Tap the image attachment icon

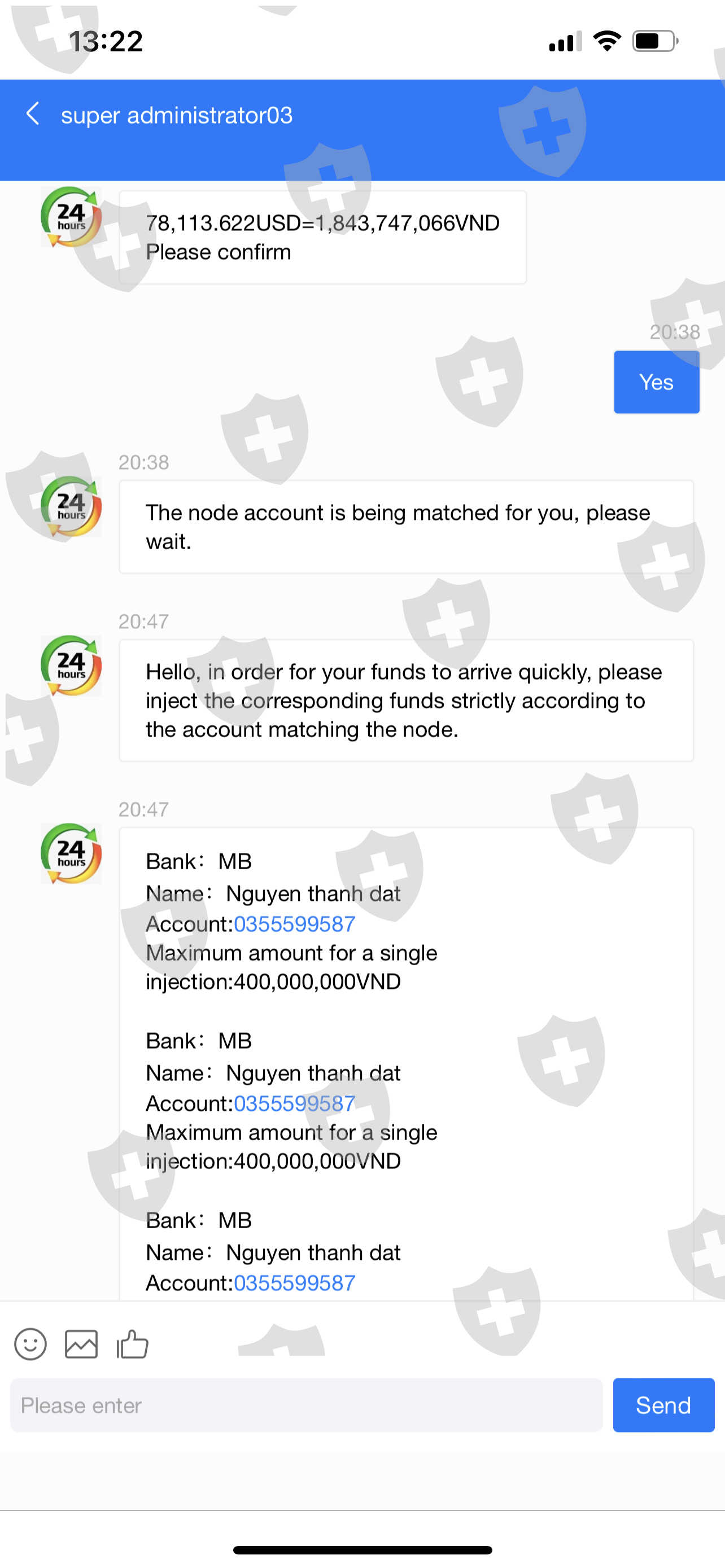pyautogui.click(x=81, y=1343)
